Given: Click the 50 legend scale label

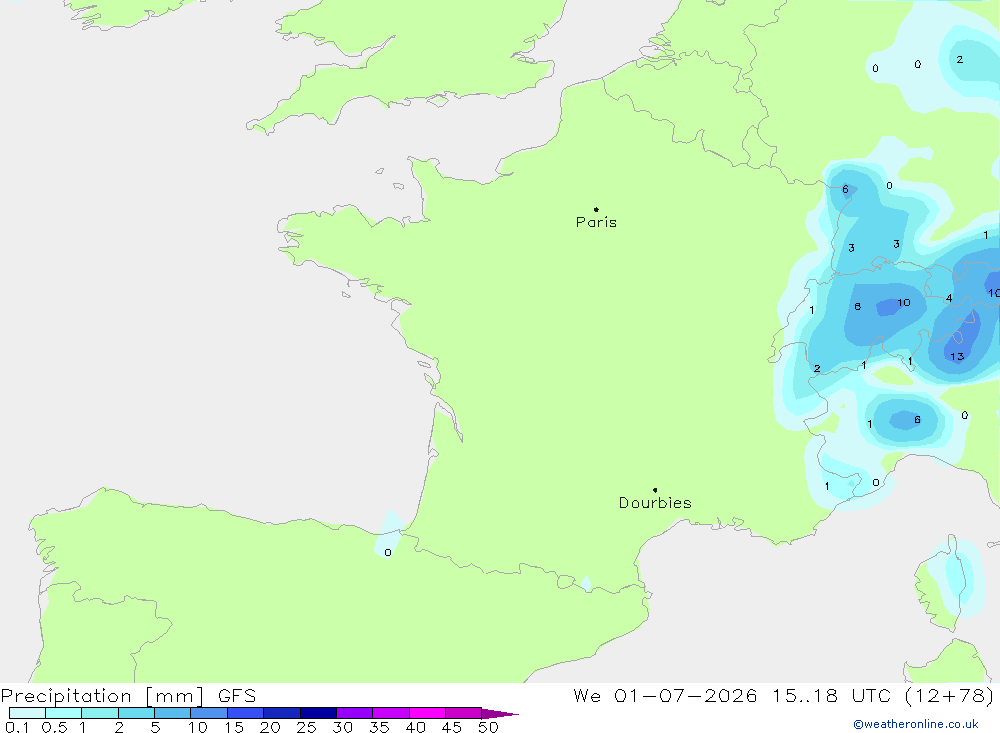Looking at the screenshot, I should [x=488, y=727].
